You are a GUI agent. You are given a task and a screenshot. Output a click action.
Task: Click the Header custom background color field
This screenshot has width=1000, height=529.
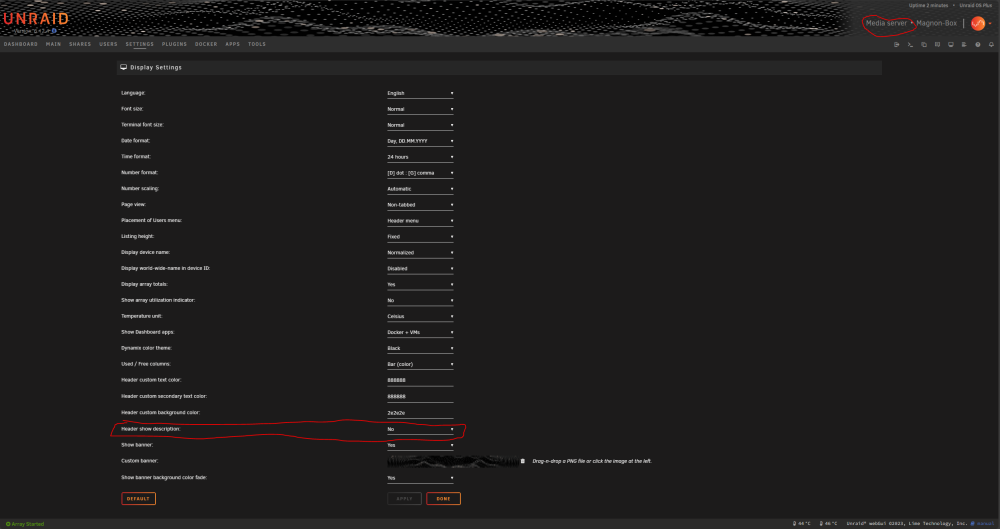click(x=420, y=414)
